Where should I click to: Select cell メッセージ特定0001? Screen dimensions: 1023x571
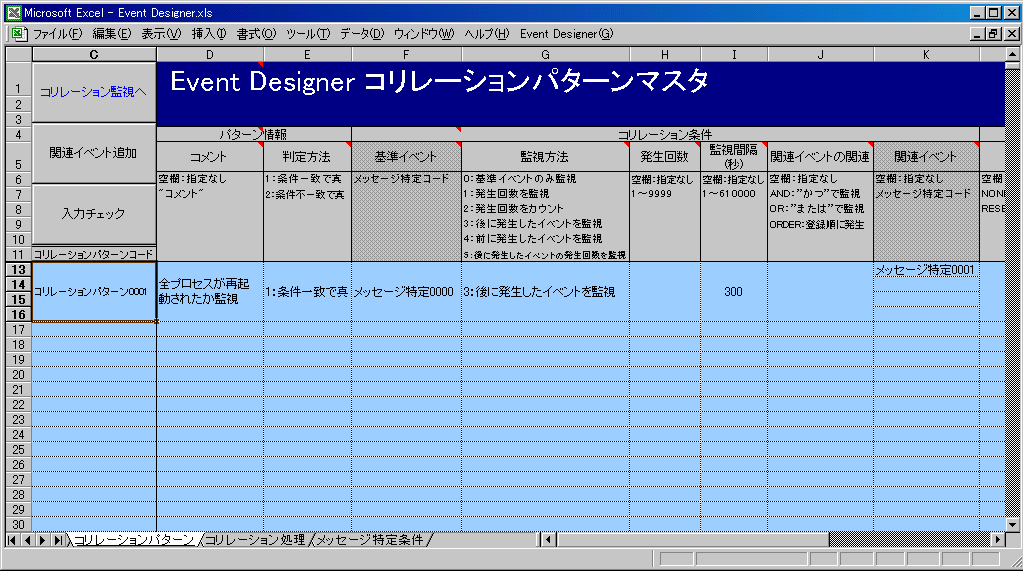[926, 270]
